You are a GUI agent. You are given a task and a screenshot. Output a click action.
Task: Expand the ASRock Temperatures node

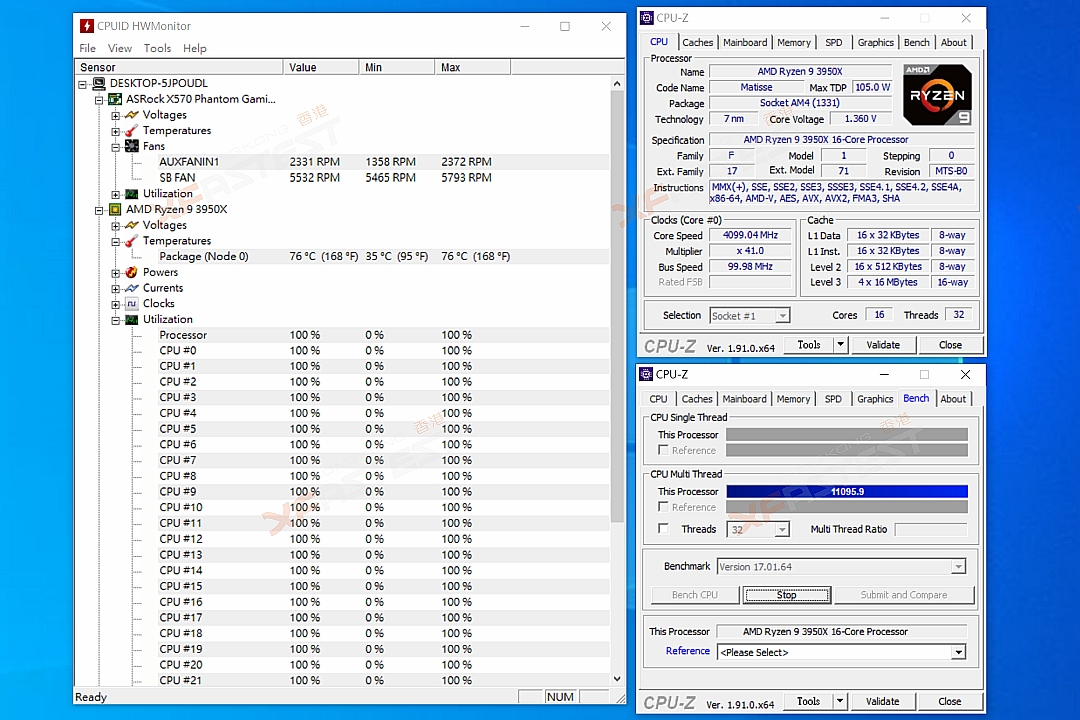pyautogui.click(x=116, y=132)
